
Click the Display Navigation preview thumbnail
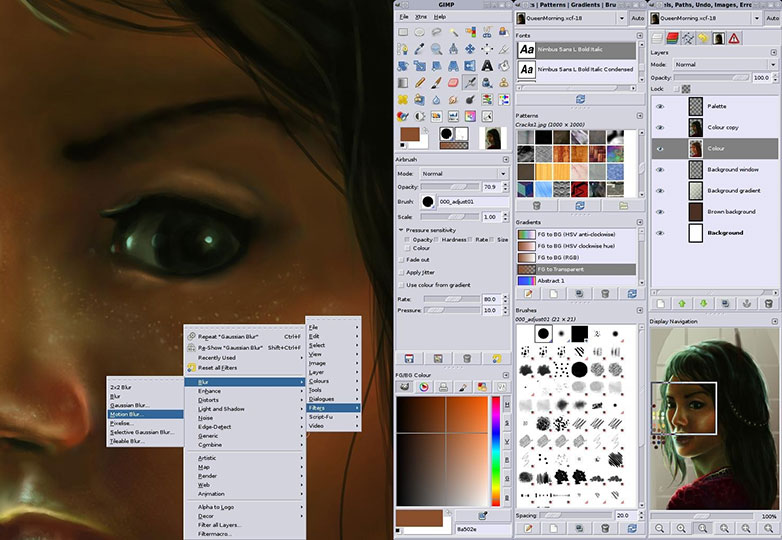(714, 418)
